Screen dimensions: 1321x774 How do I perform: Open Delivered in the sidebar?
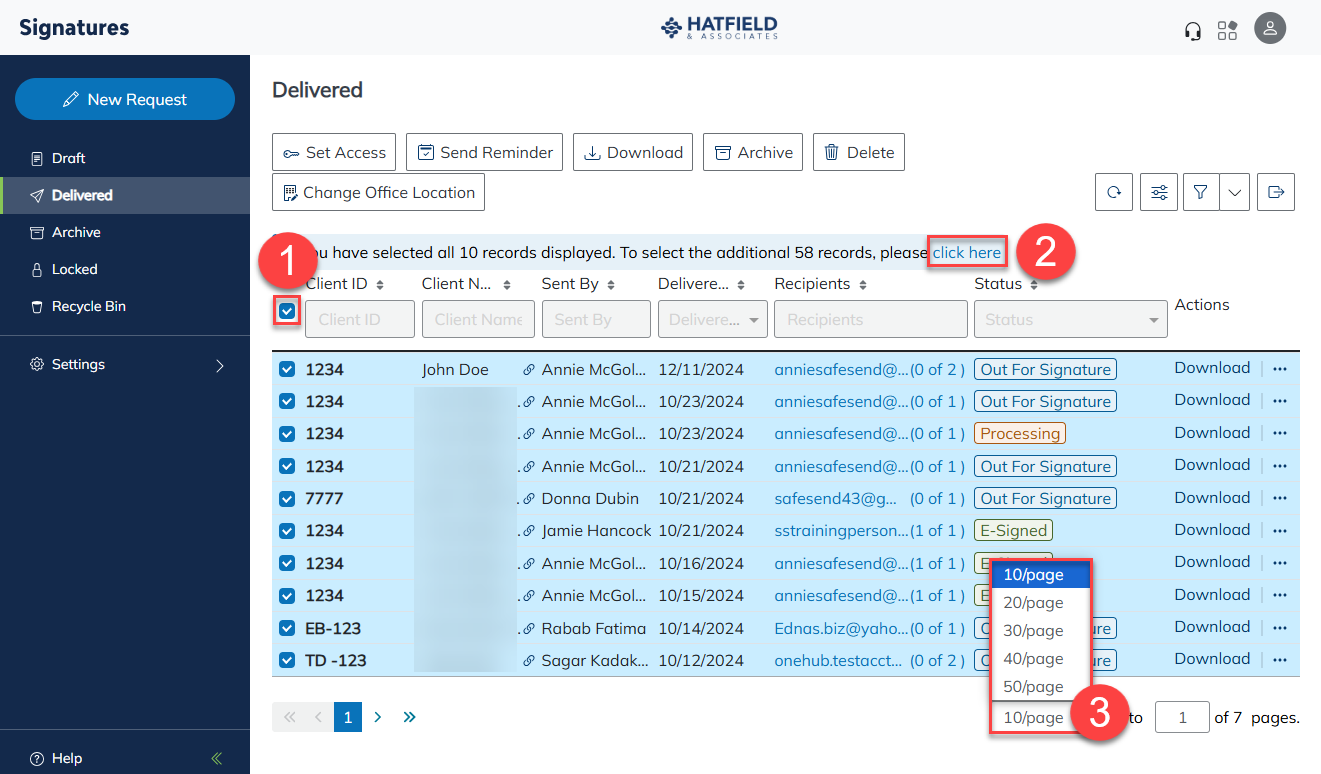(125, 195)
